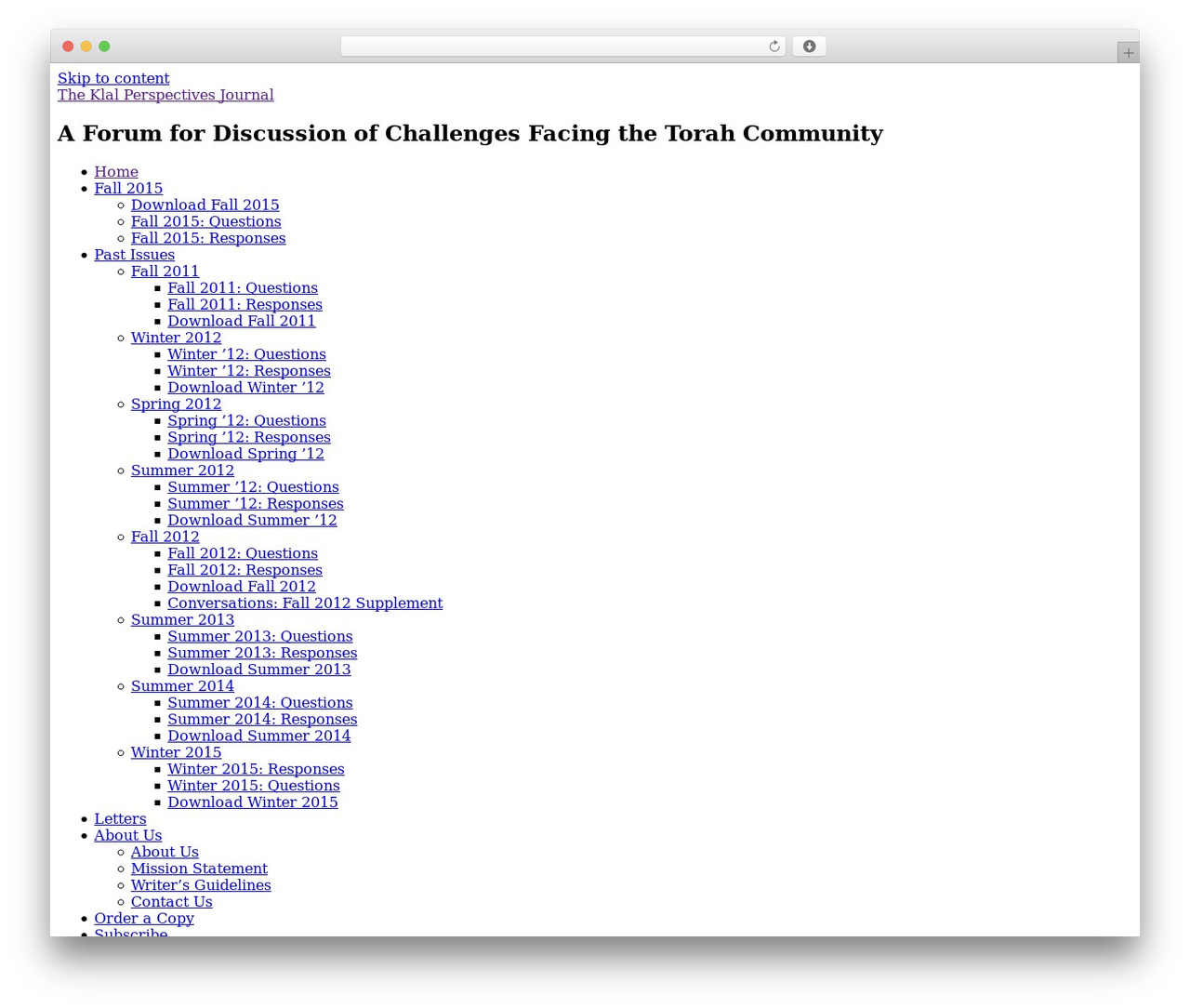The width and height of the screenshot is (1190, 1008).
Task: Open the Spring 2012 issue link
Action: pos(177,405)
